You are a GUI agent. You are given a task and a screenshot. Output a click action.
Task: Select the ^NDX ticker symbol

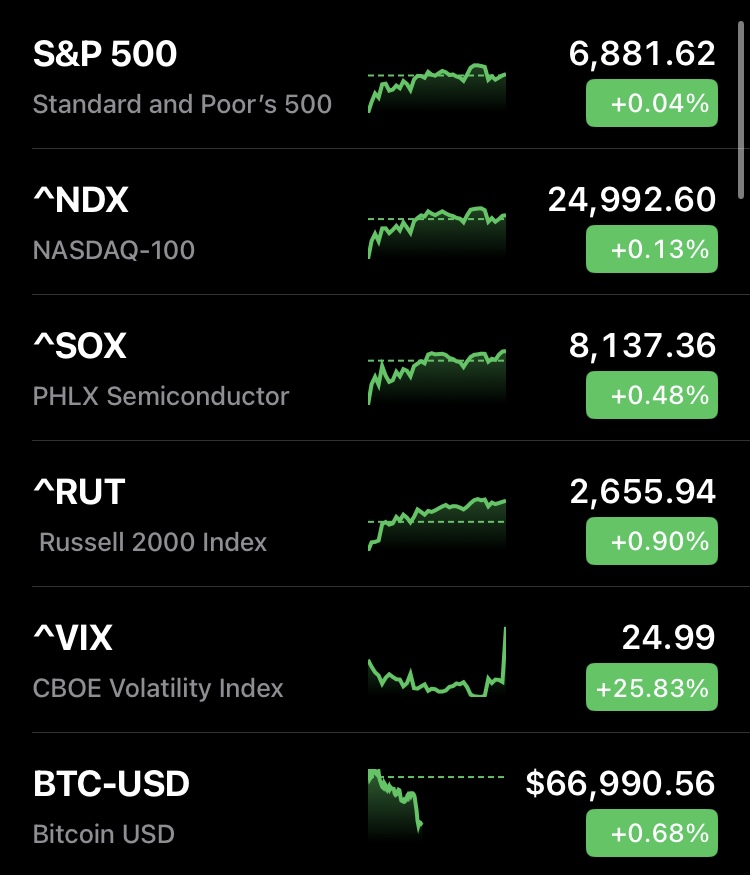tap(81, 201)
